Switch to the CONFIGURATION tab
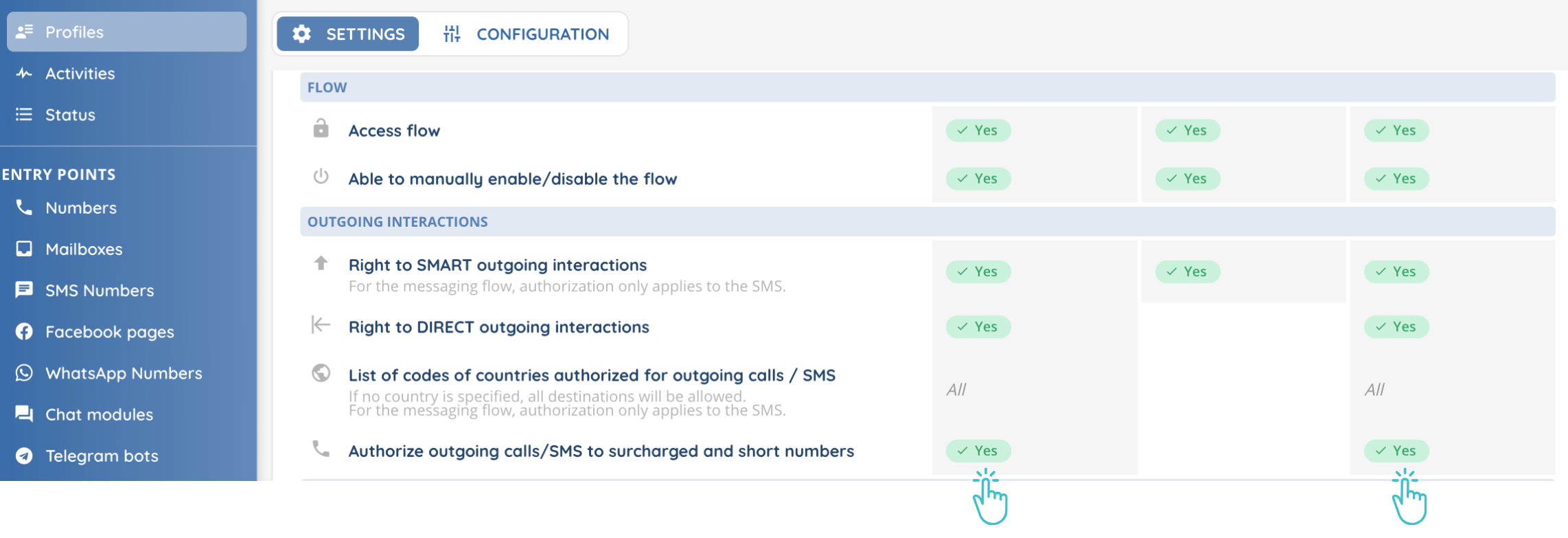The width and height of the screenshot is (1568, 538). click(527, 34)
